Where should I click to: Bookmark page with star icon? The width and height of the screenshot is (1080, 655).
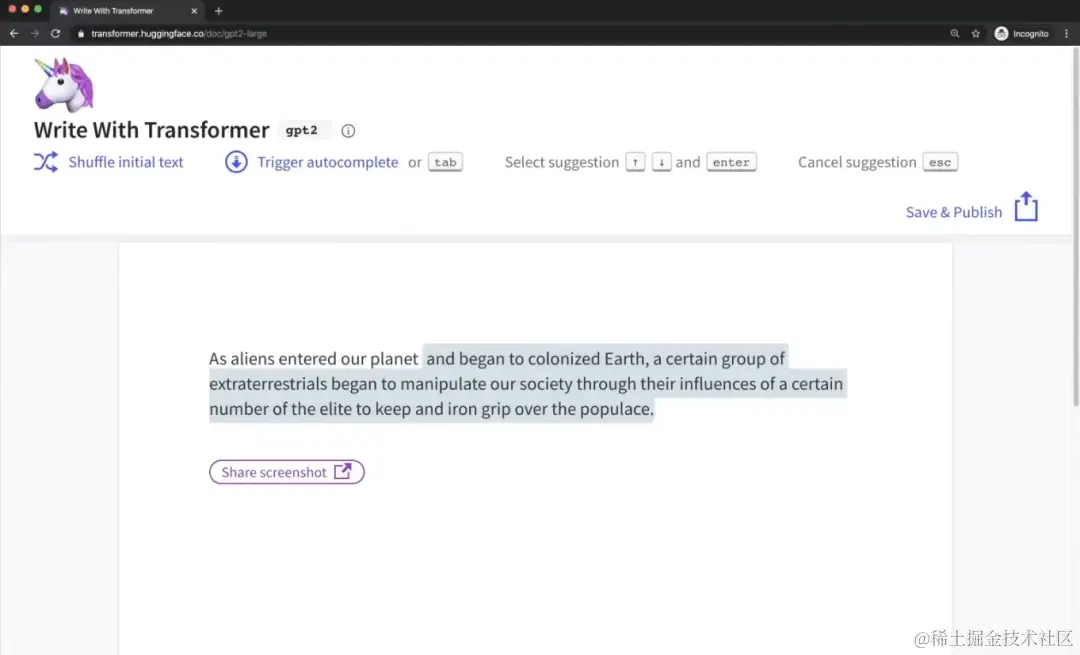975,33
